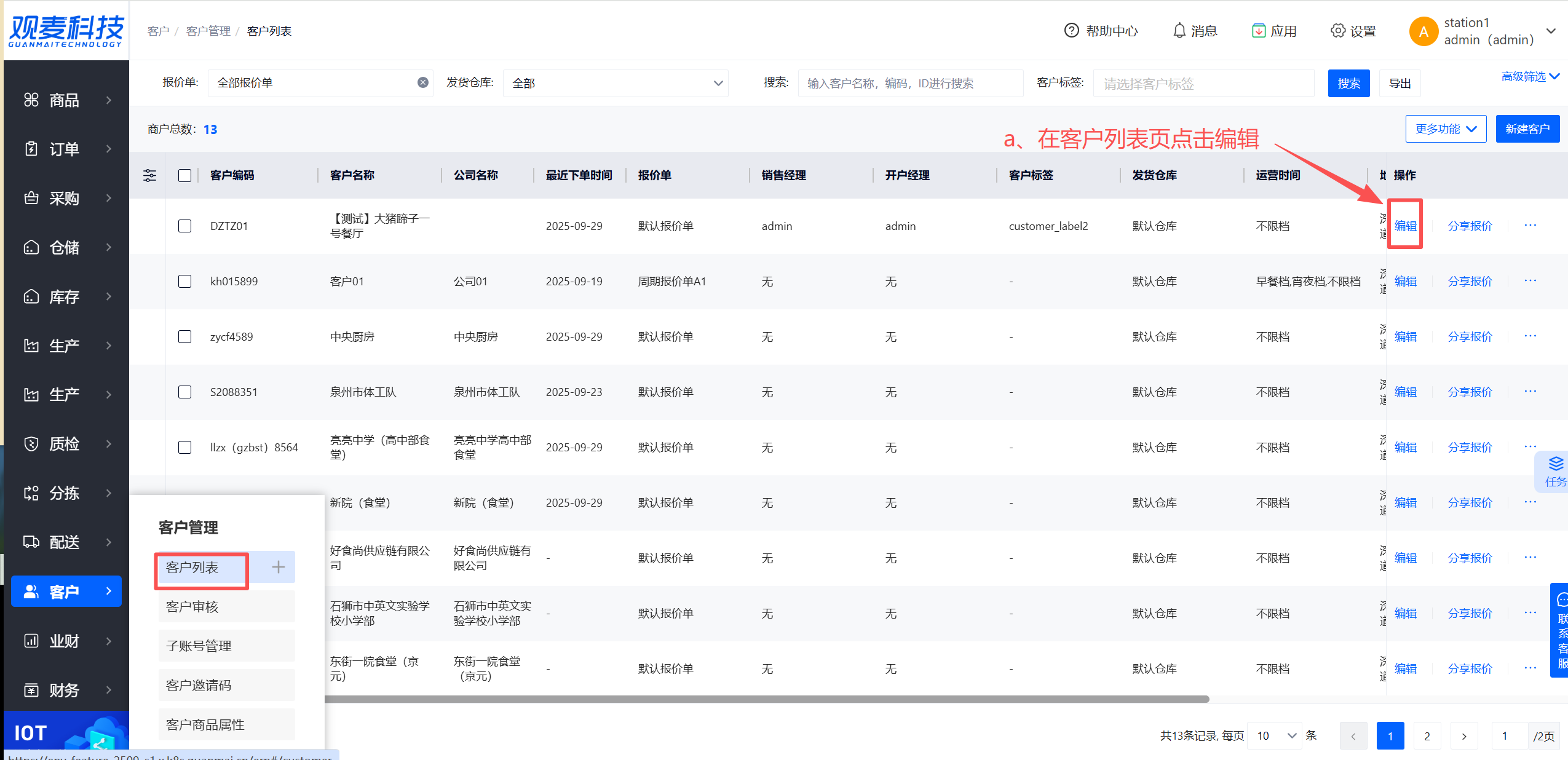
Task: Expand the 发货仓库 dropdown
Action: click(x=615, y=83)
